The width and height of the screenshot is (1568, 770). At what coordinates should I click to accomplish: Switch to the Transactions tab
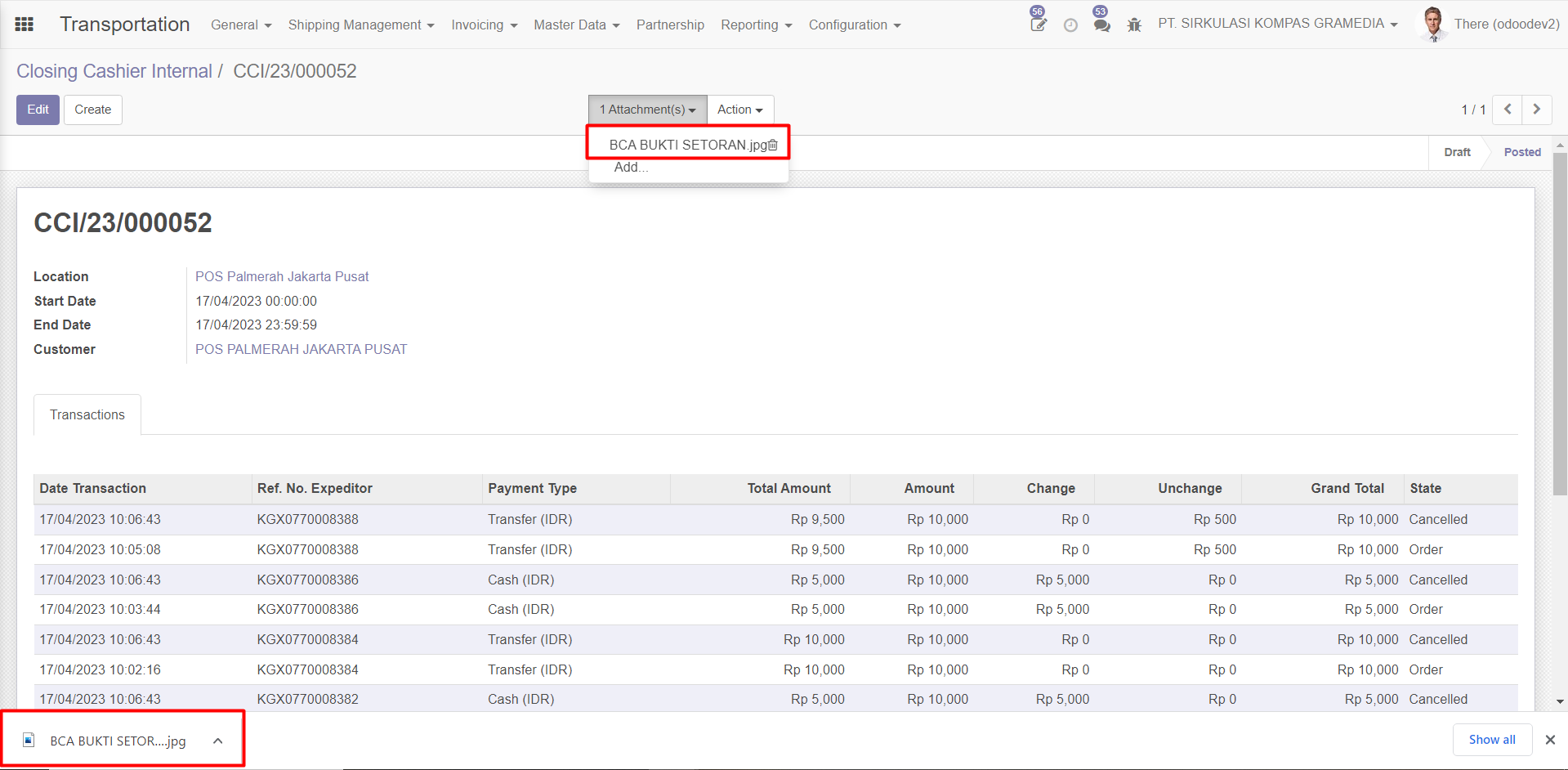tap(87, 414)
